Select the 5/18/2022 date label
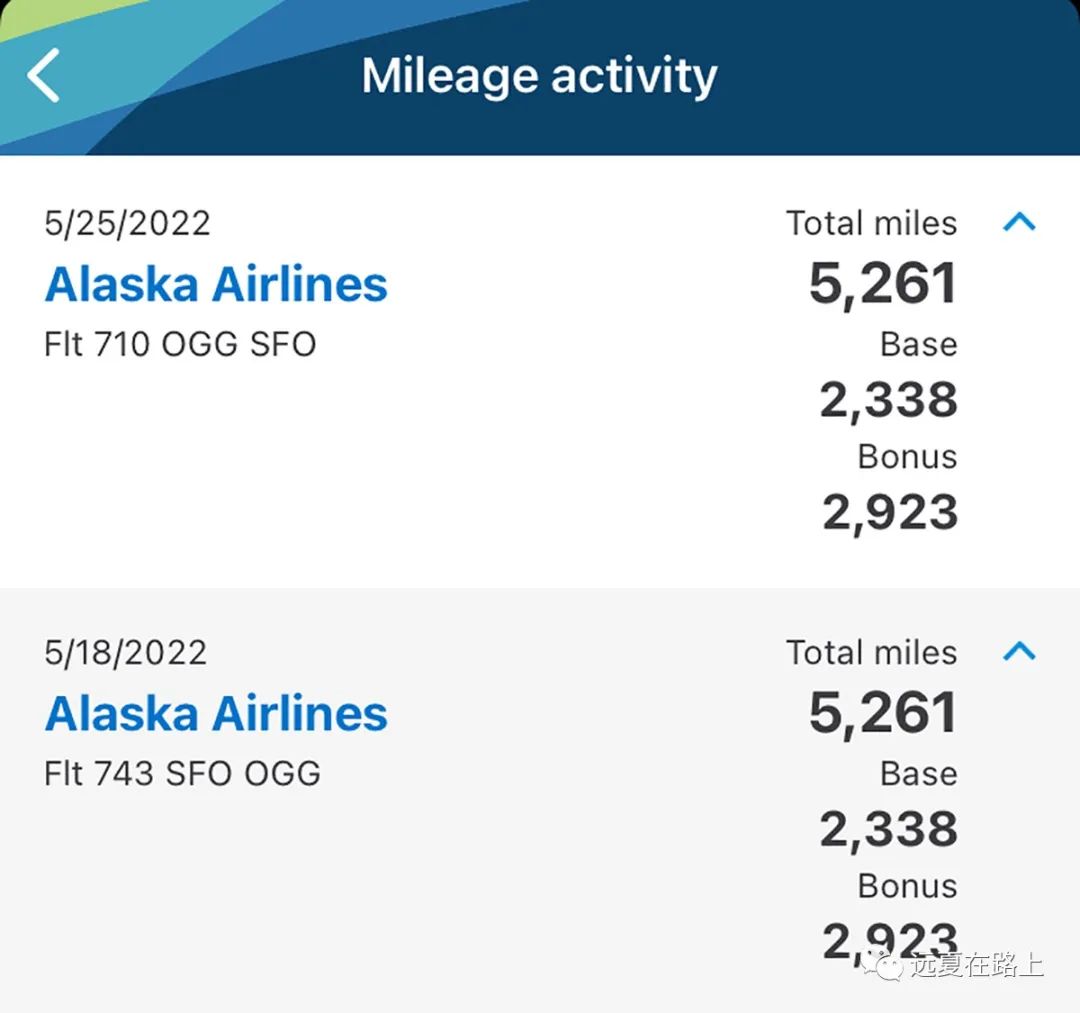Viewport: 1080px width, 1013px height. pyautogui.click(x=125, y=652)
